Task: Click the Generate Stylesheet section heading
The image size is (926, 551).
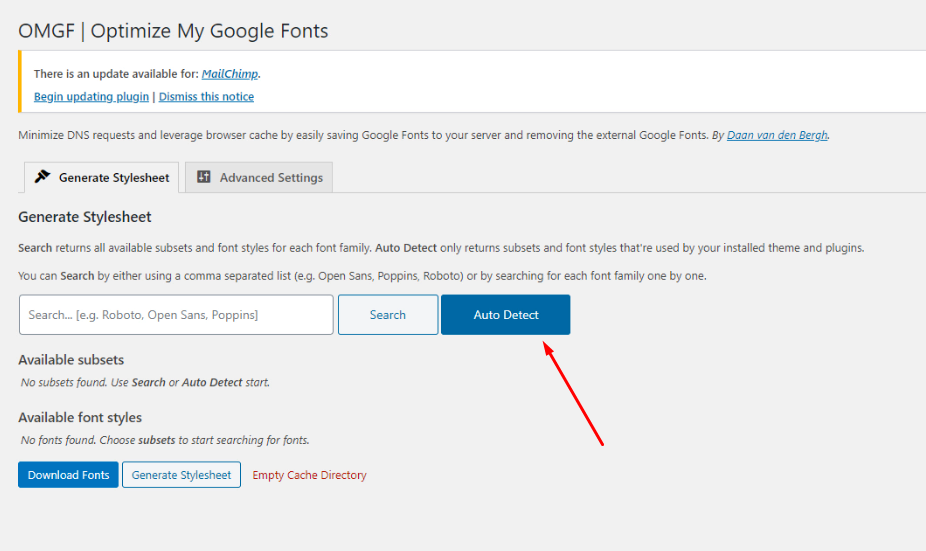Action: 85,217
